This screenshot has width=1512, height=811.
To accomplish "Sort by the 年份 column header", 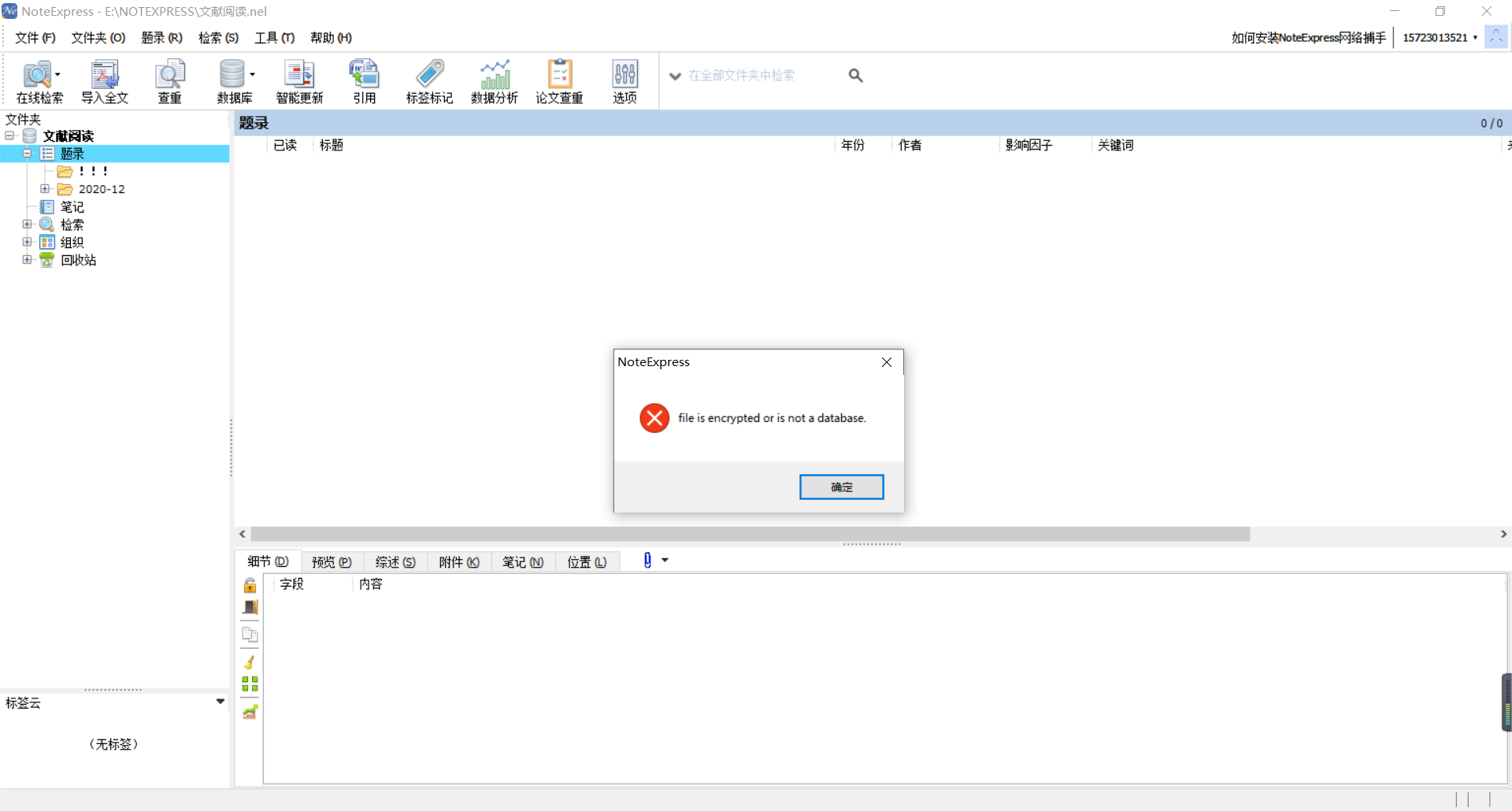I will [853, 145].
